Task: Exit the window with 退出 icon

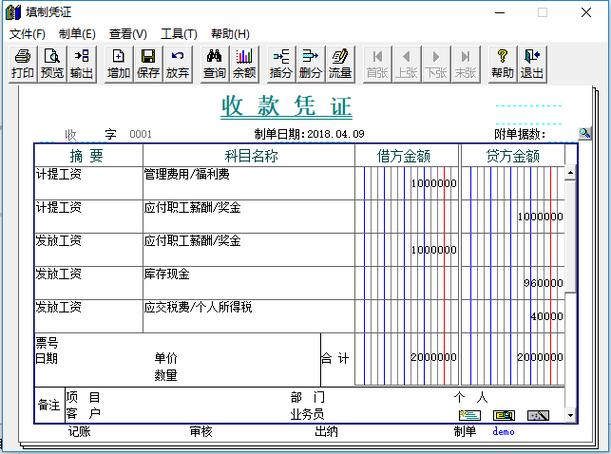Action: pos(532,64)
